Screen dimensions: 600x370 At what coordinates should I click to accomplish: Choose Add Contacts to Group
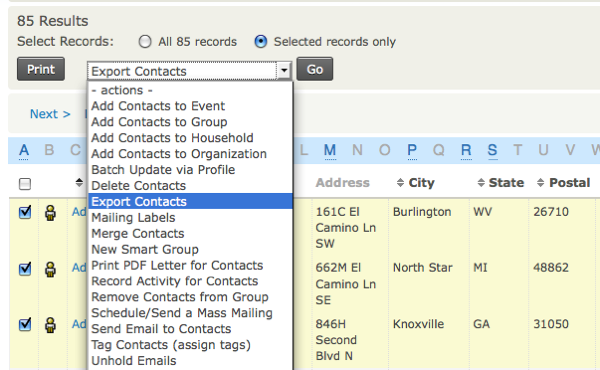coord(191,122)
